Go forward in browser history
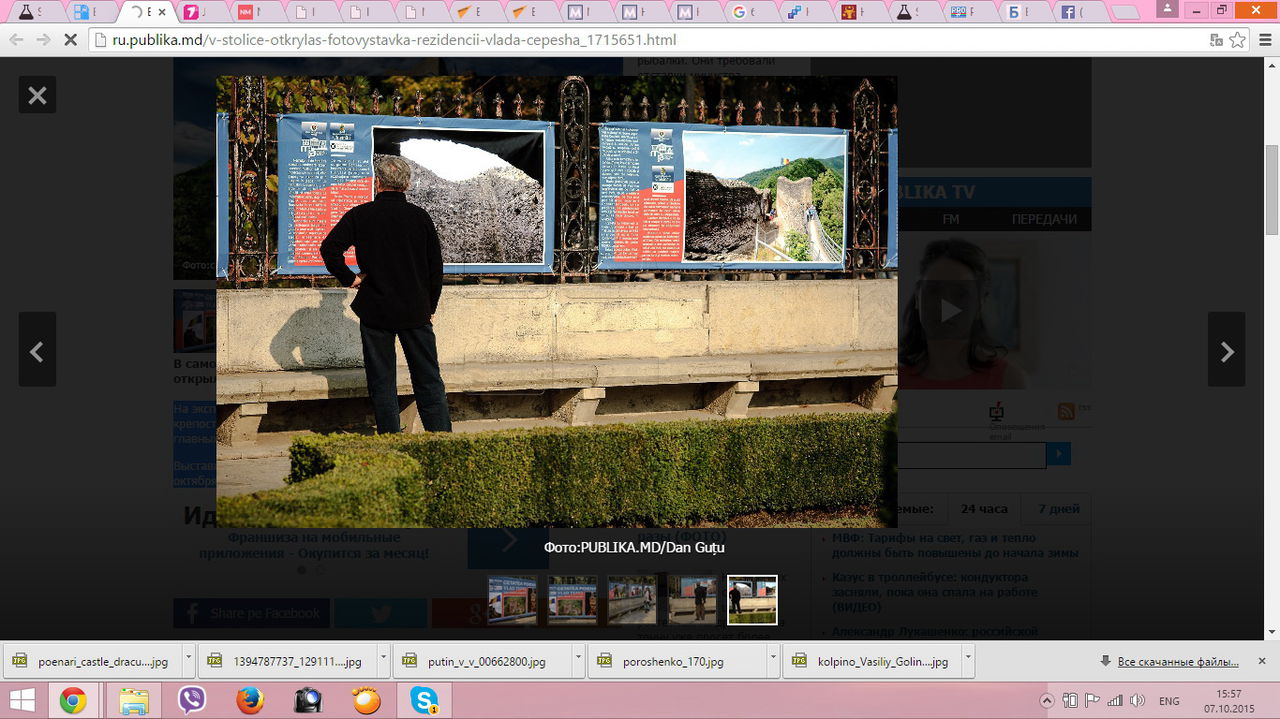 click(43, 40)
